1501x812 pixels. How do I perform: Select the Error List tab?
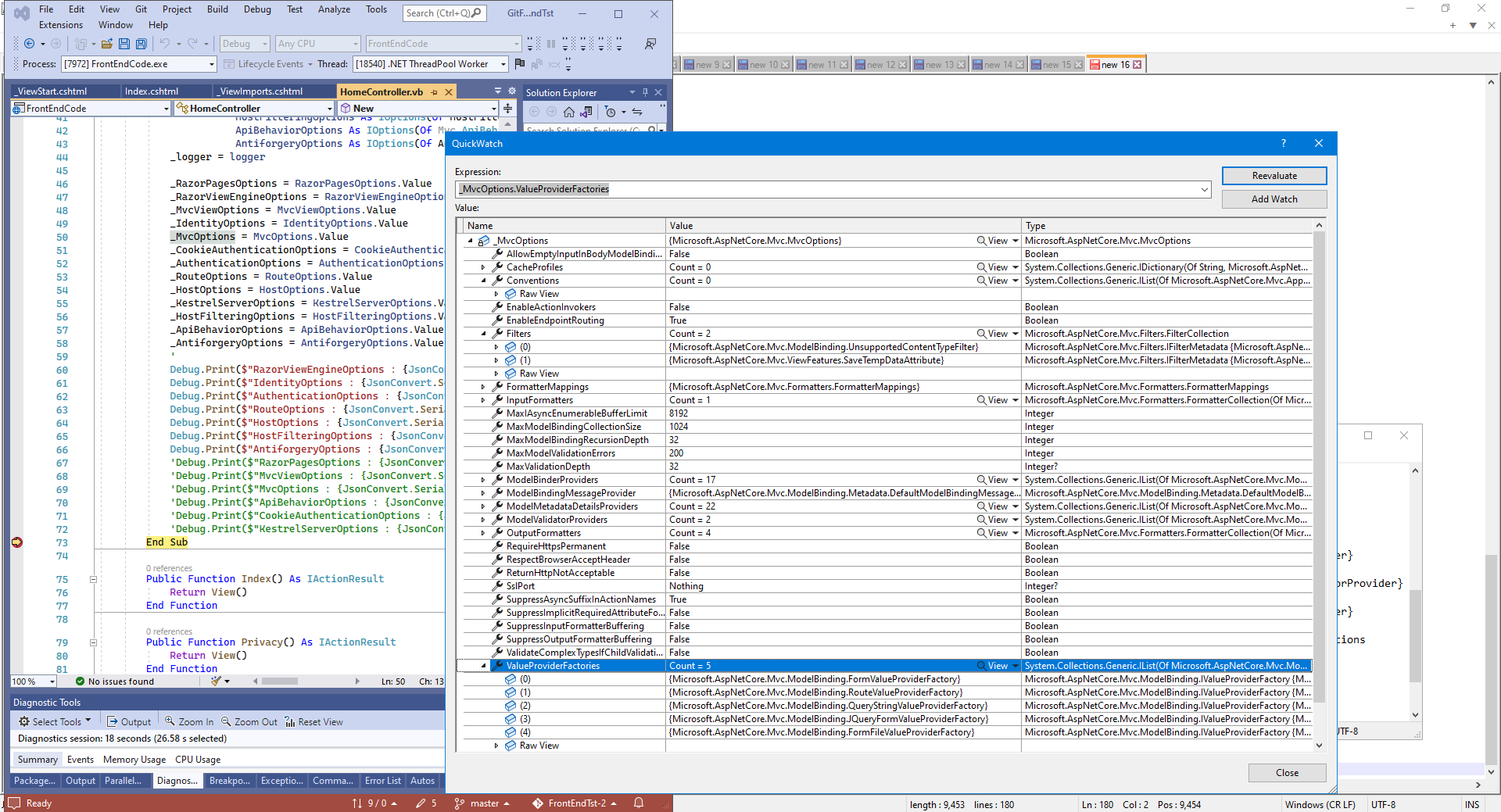point(382,781)
